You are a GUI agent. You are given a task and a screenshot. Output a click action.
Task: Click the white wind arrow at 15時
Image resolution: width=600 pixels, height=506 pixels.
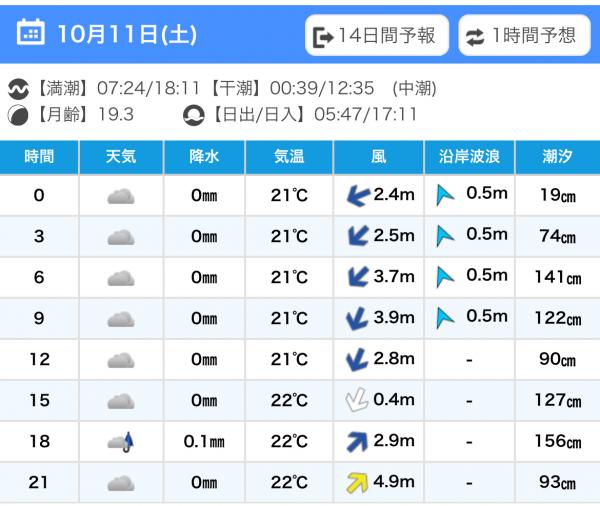[x=355, y=401]
